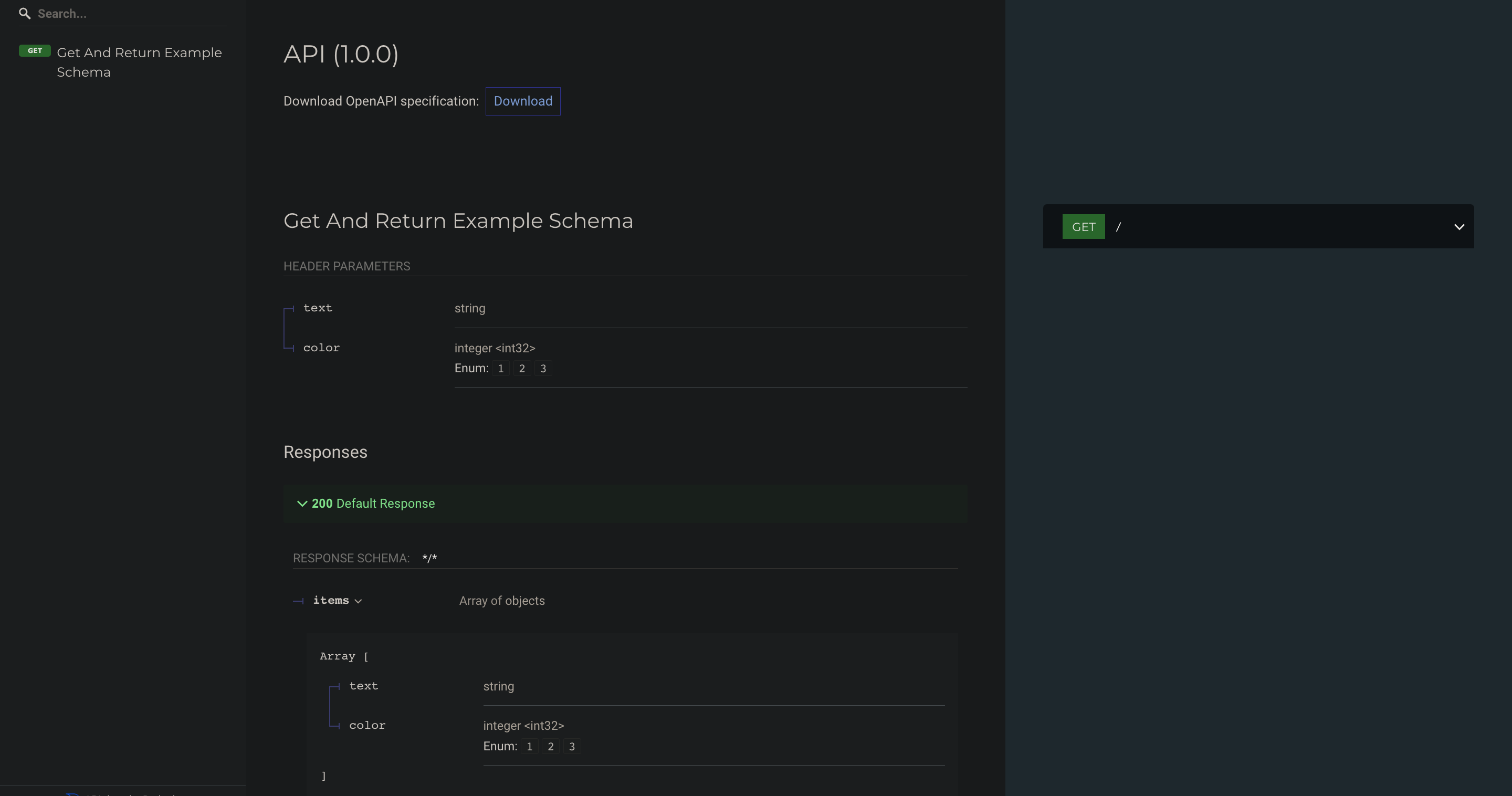Click enum value 1 in header parameters
This screenshot has height=796, width=1512.
coord(500,369)
